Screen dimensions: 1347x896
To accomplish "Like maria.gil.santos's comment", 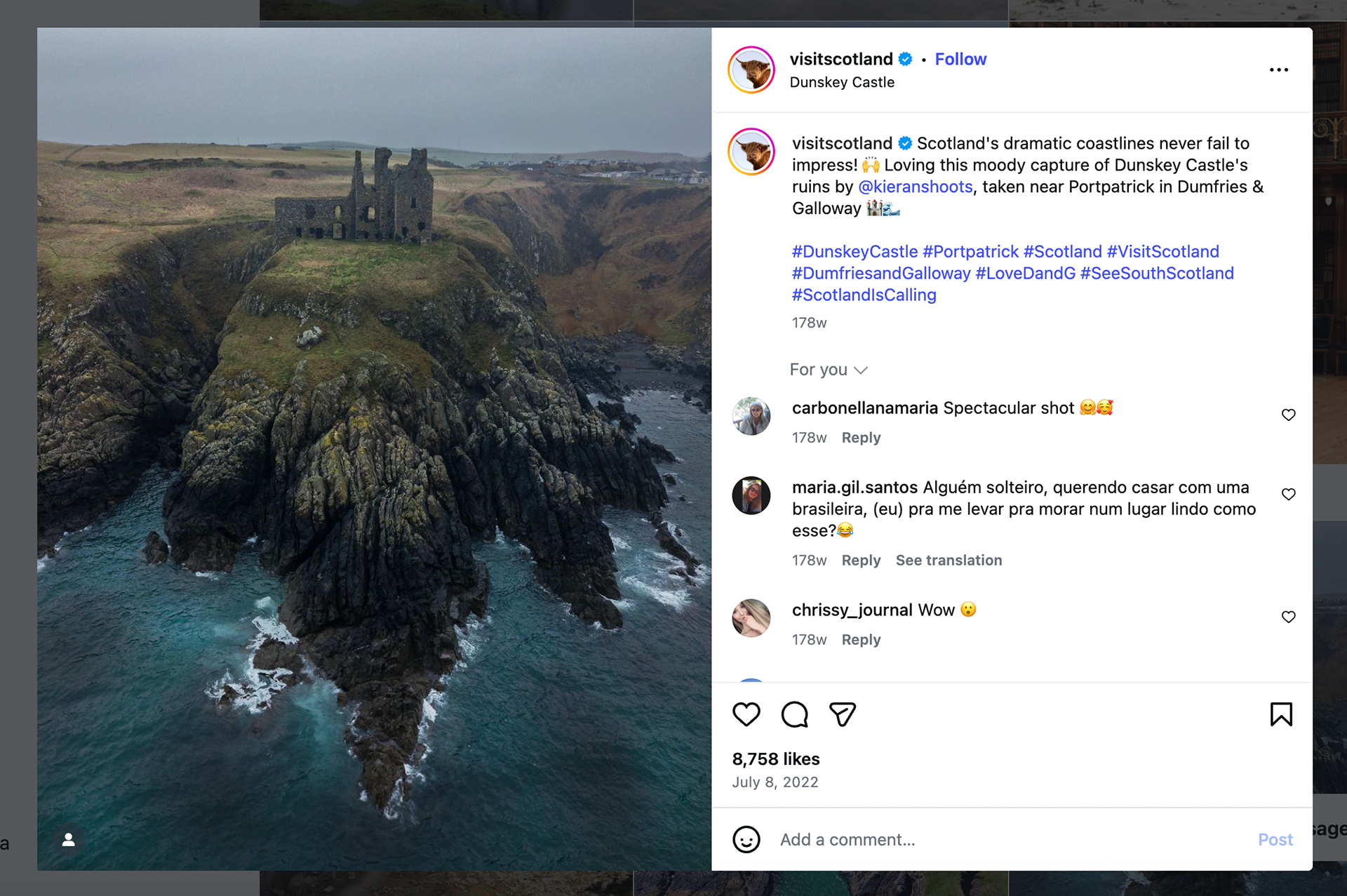I will click(1288, 494).
